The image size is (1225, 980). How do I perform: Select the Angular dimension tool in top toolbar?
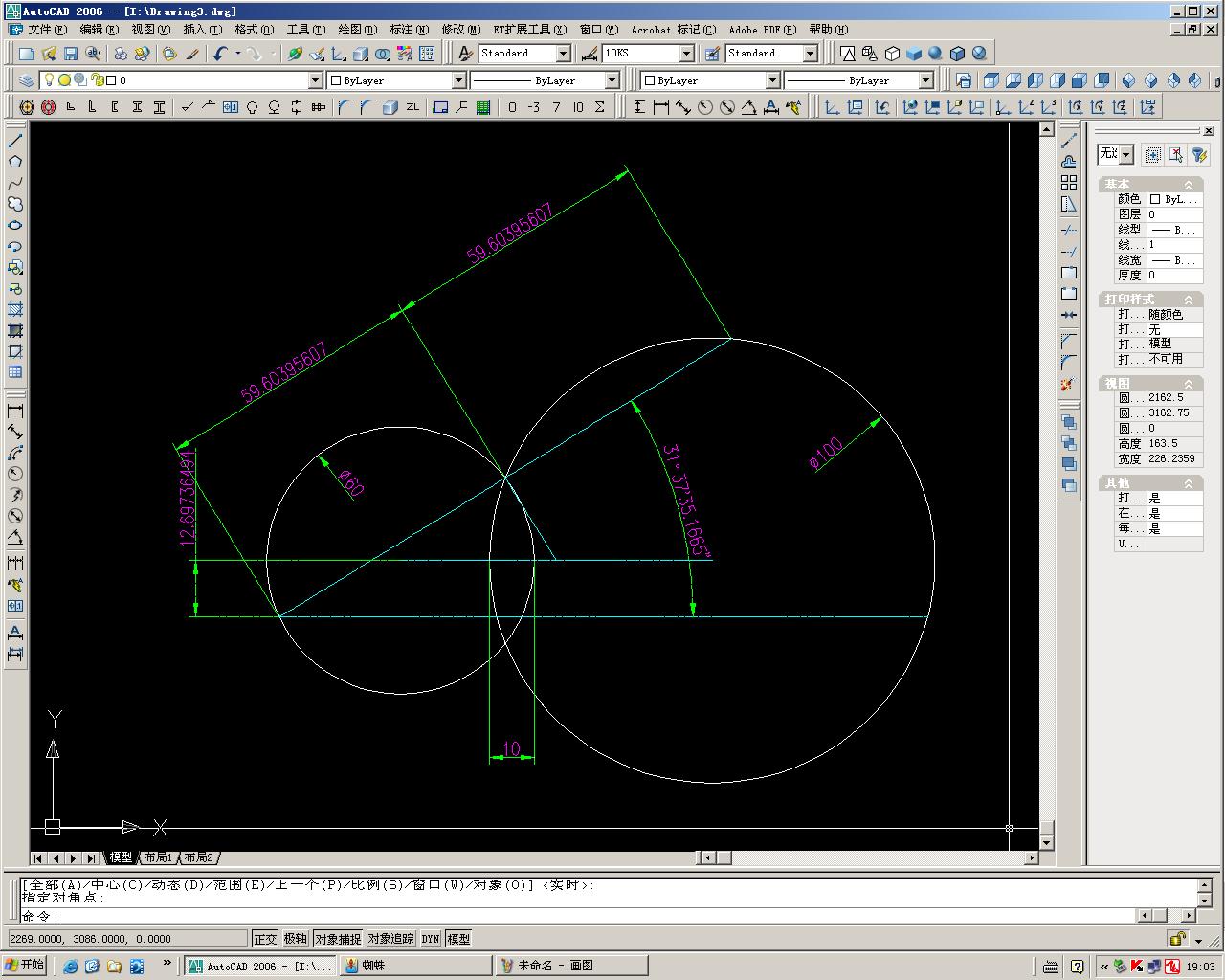749,107
